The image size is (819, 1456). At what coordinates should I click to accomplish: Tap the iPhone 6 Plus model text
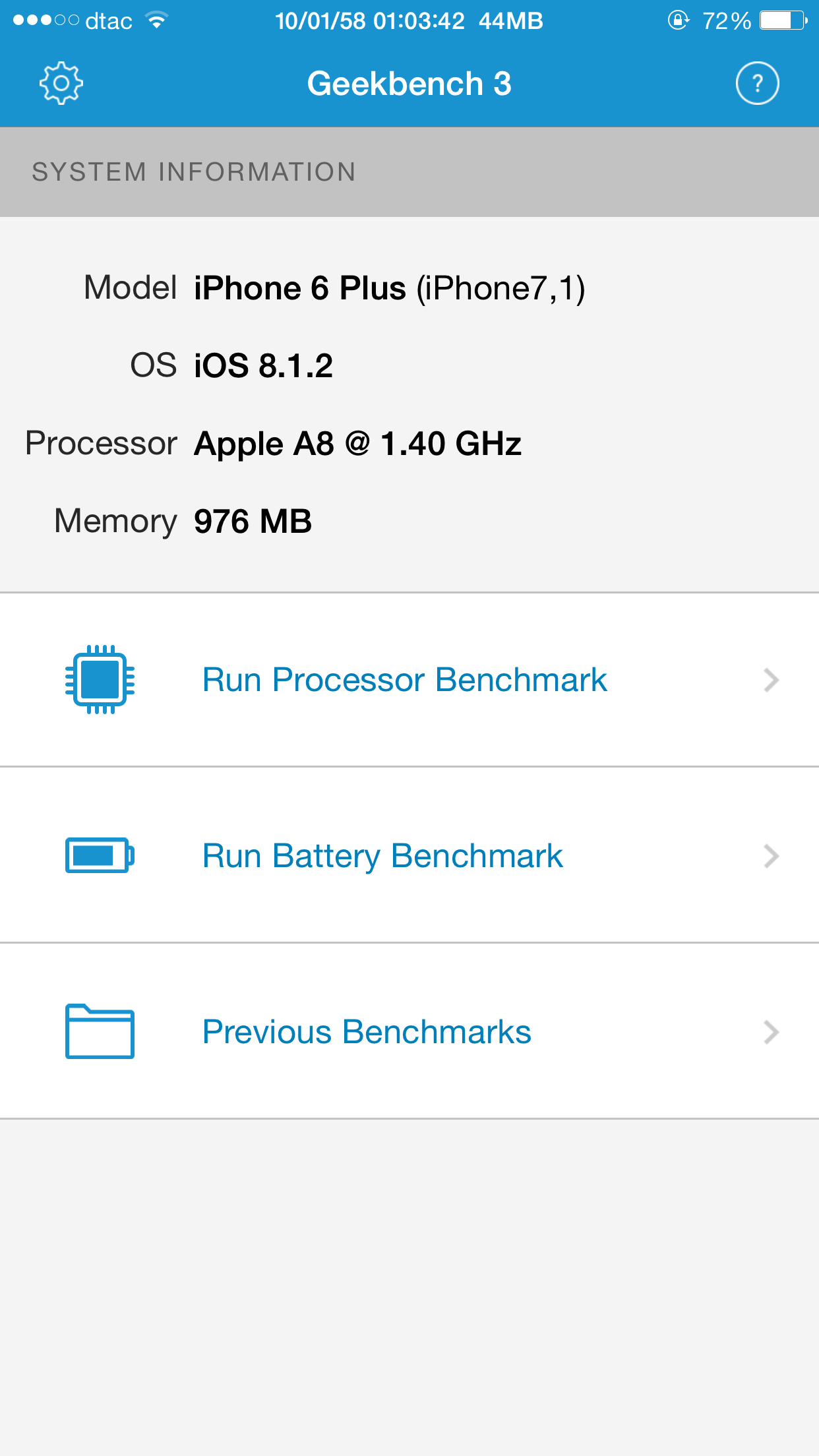point(300,288)
